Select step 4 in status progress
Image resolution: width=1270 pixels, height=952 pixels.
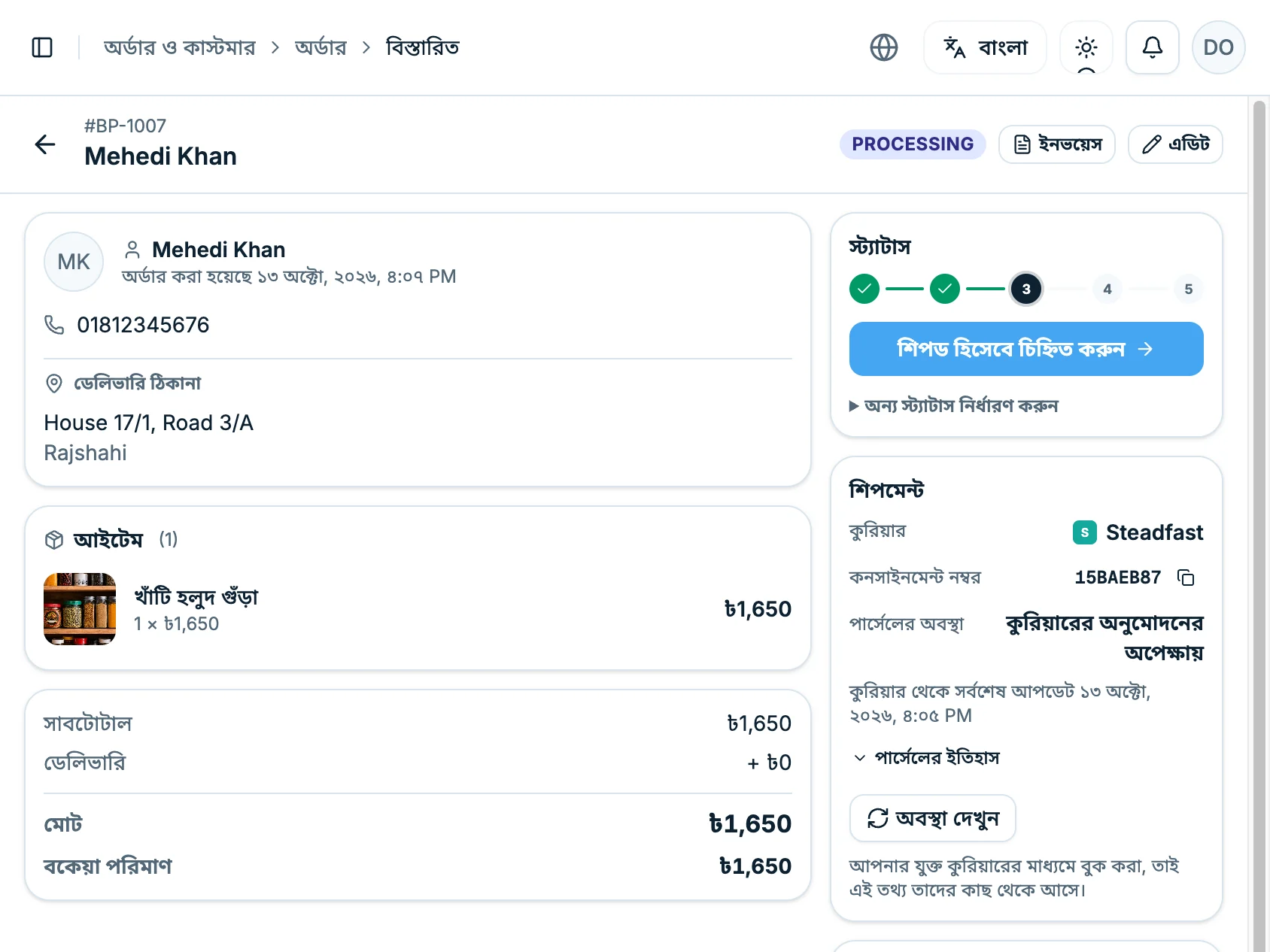1107,289
